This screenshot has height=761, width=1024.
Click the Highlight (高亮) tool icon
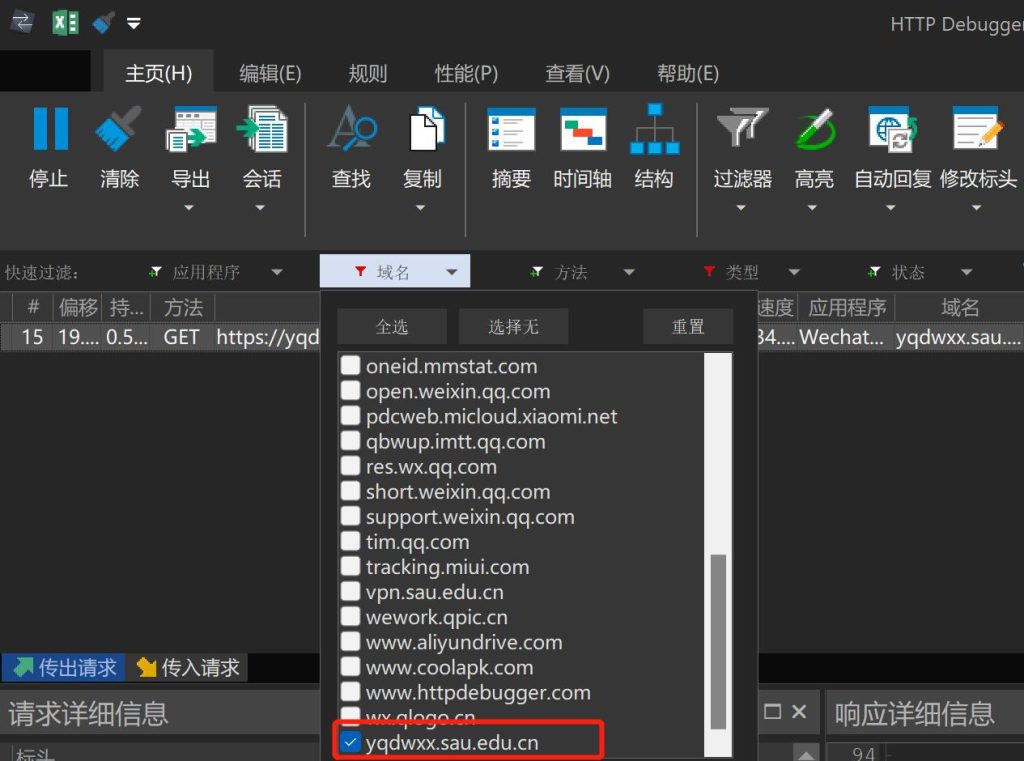click(x=814, y=130)
